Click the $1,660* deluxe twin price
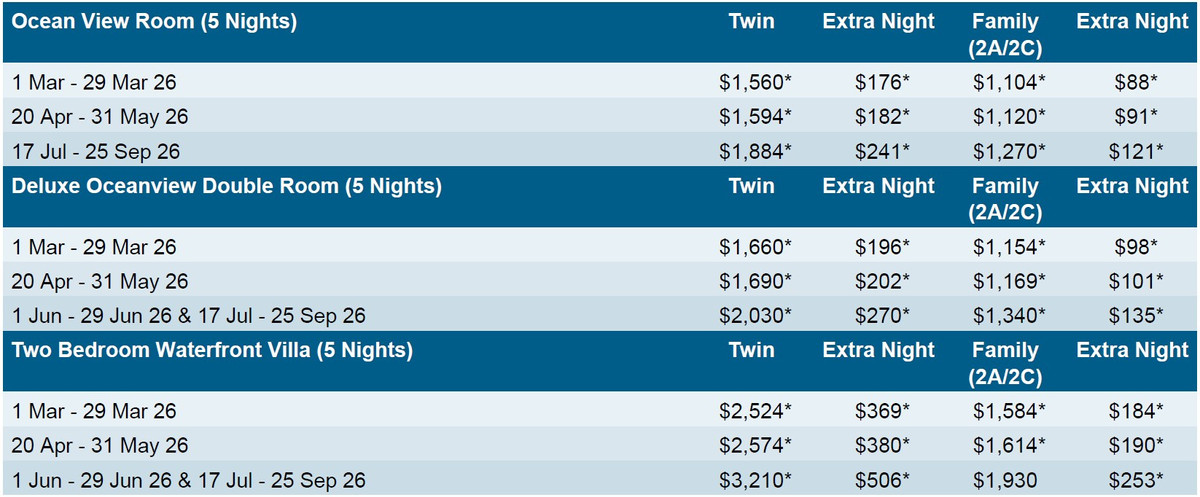 755,247
